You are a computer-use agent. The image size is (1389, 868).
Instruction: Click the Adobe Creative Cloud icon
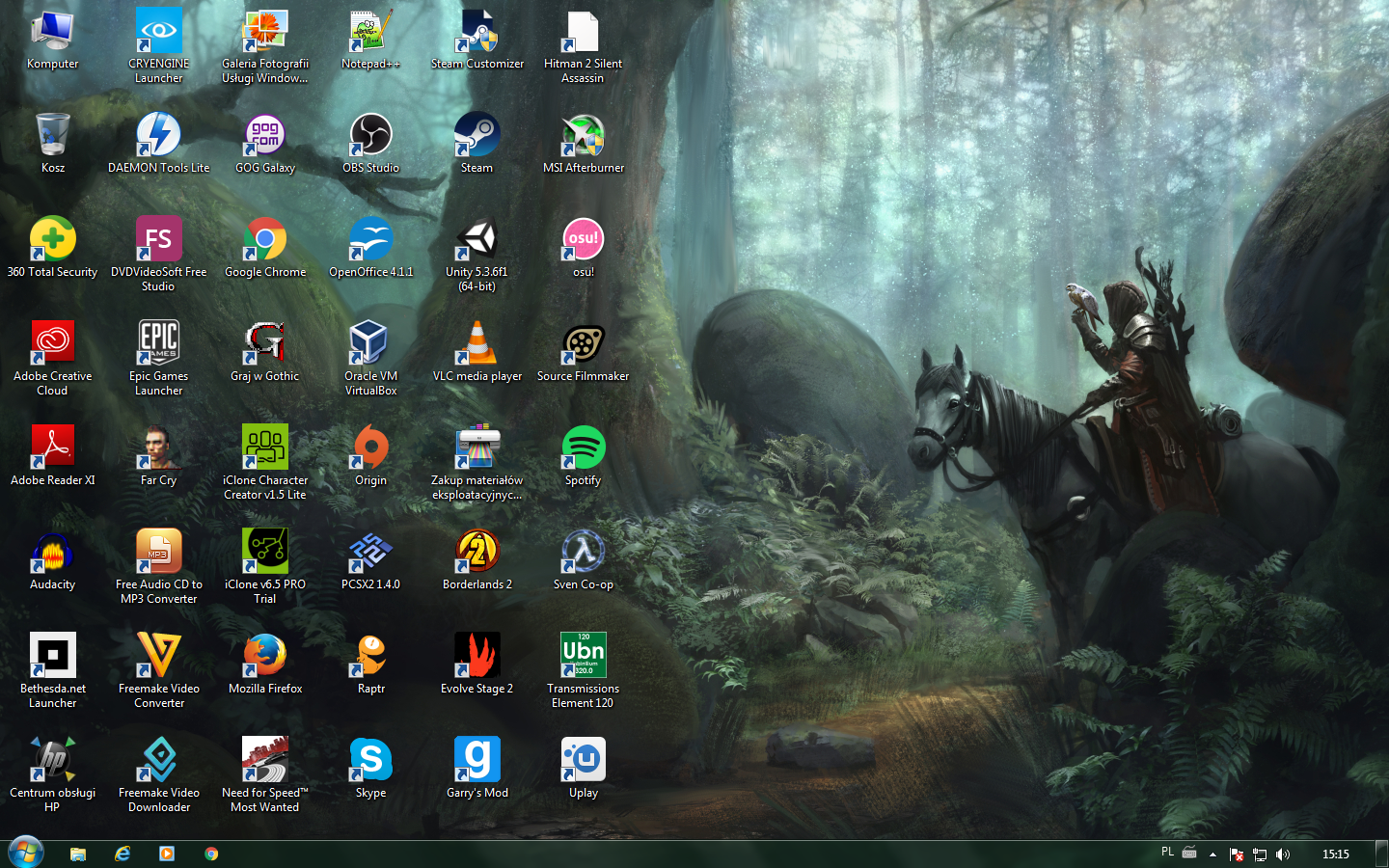point(52,358)
